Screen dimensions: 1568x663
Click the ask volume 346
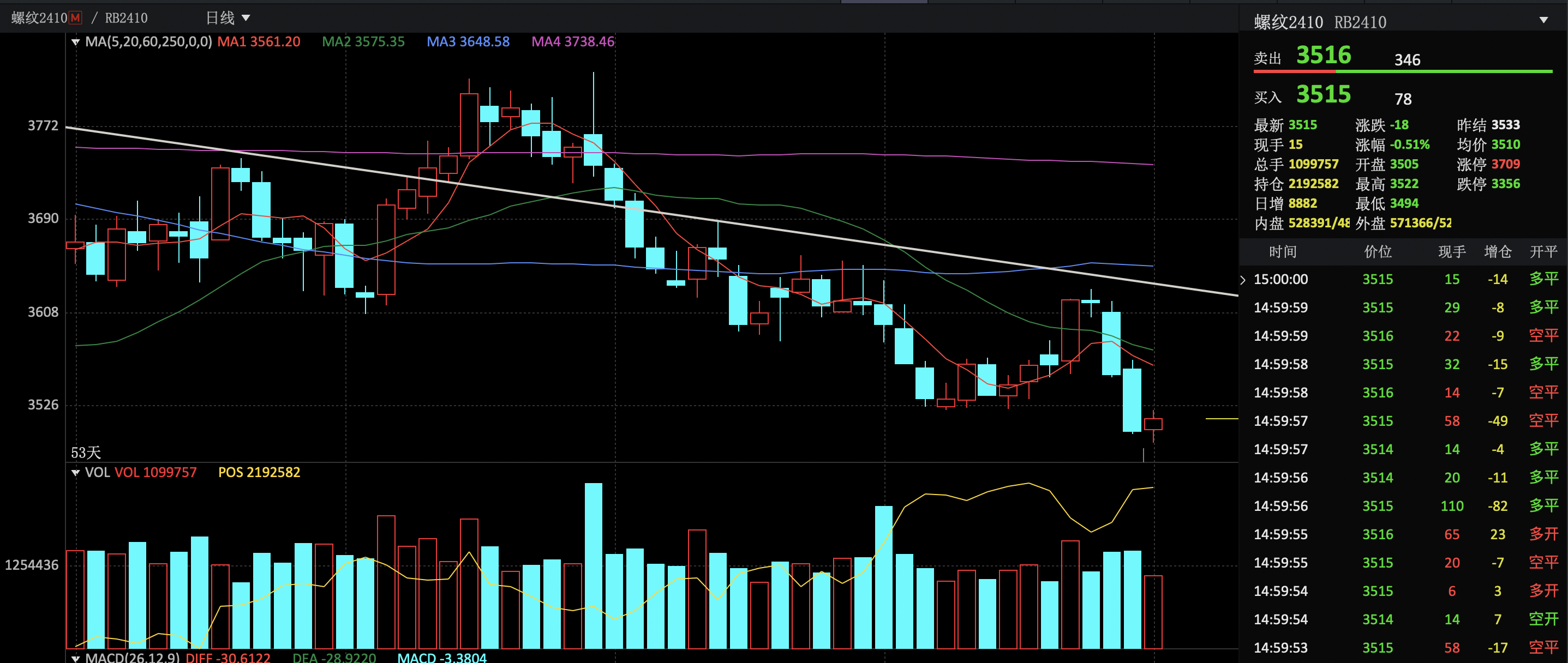point(1407,60)
